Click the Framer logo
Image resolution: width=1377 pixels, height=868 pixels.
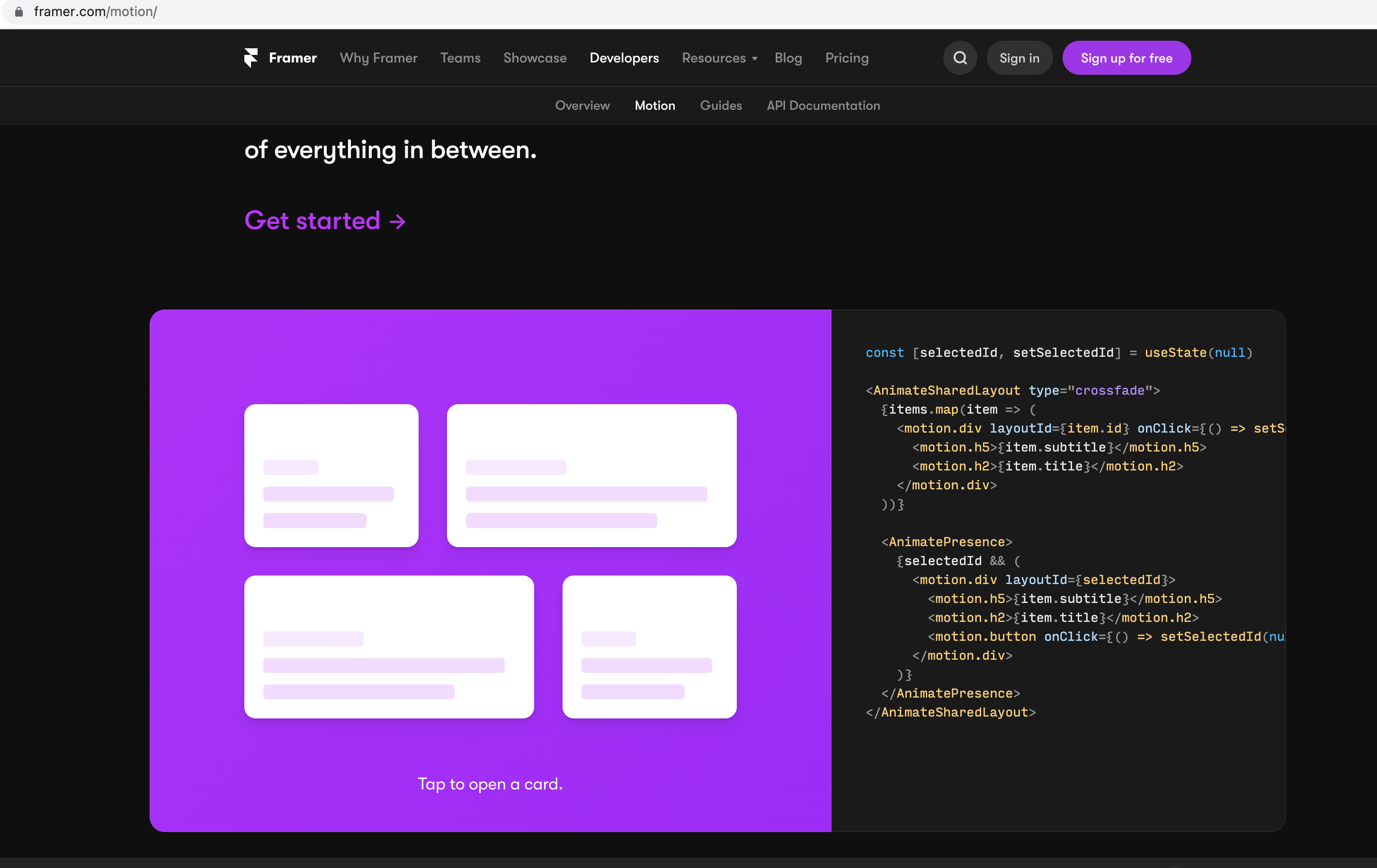click(280, 58)
